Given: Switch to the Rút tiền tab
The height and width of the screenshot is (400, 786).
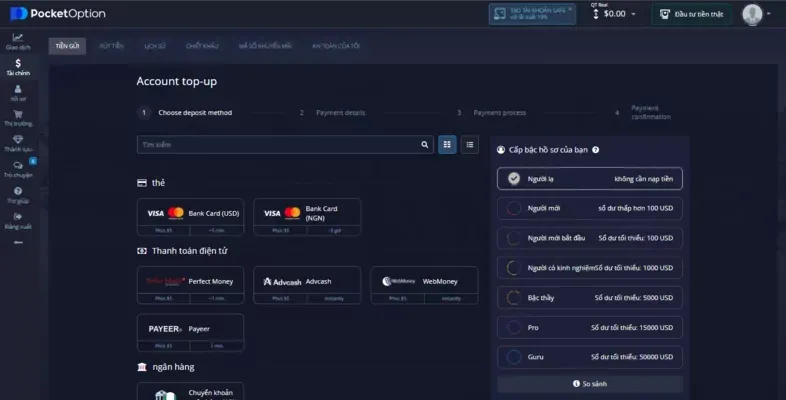Looking at the screenshot, I should pyautogui.click(x=111, y=46).
